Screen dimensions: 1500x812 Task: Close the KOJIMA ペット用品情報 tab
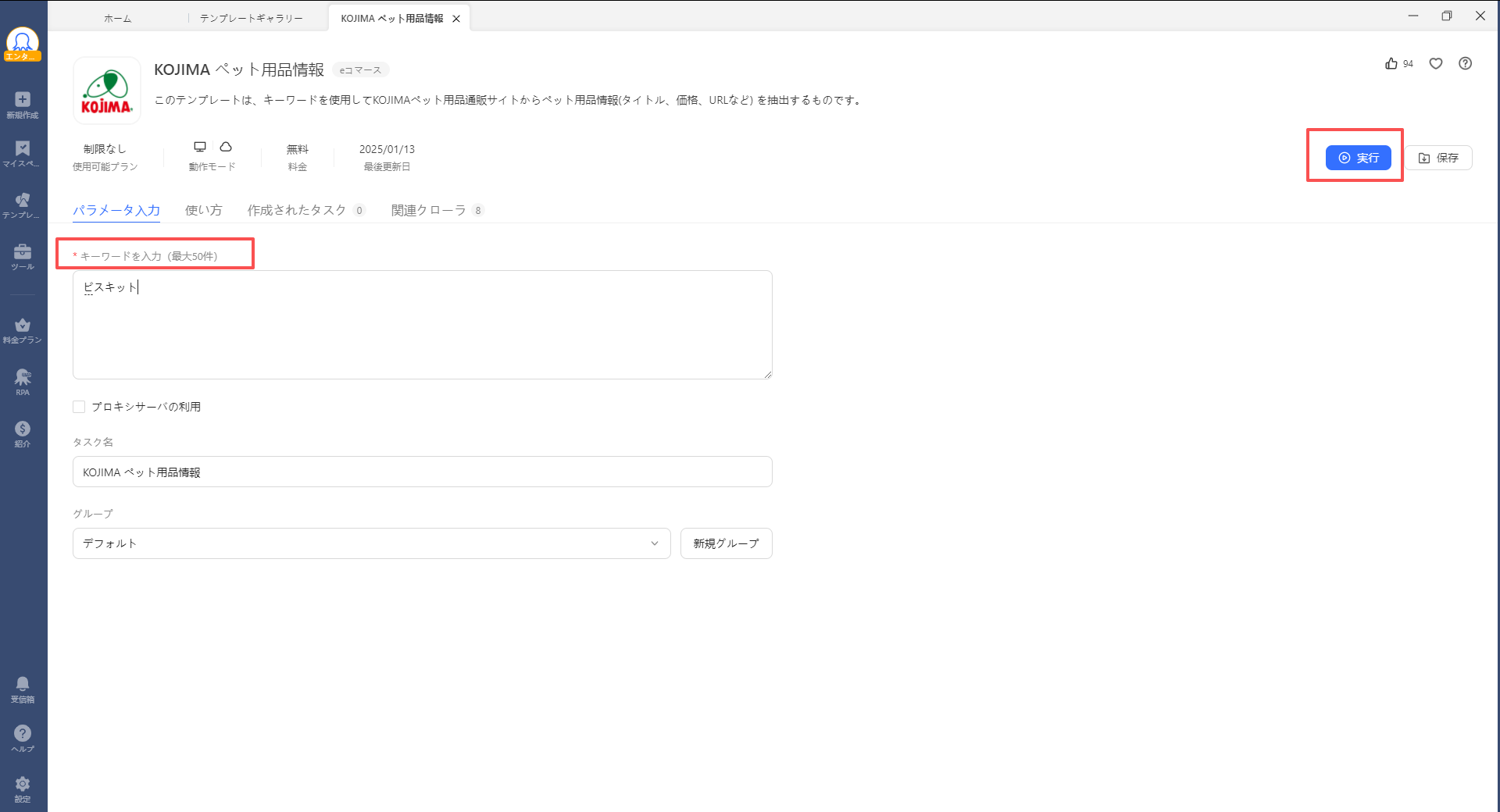456,19
